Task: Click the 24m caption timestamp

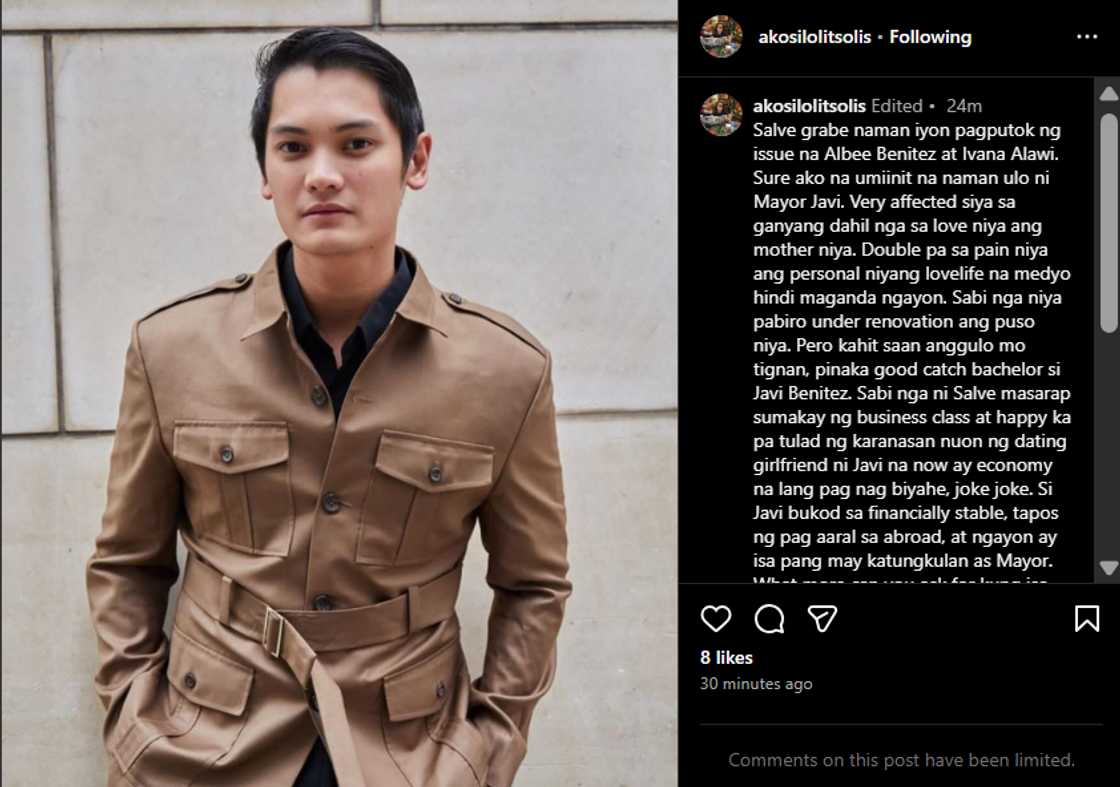Action: 964,106
